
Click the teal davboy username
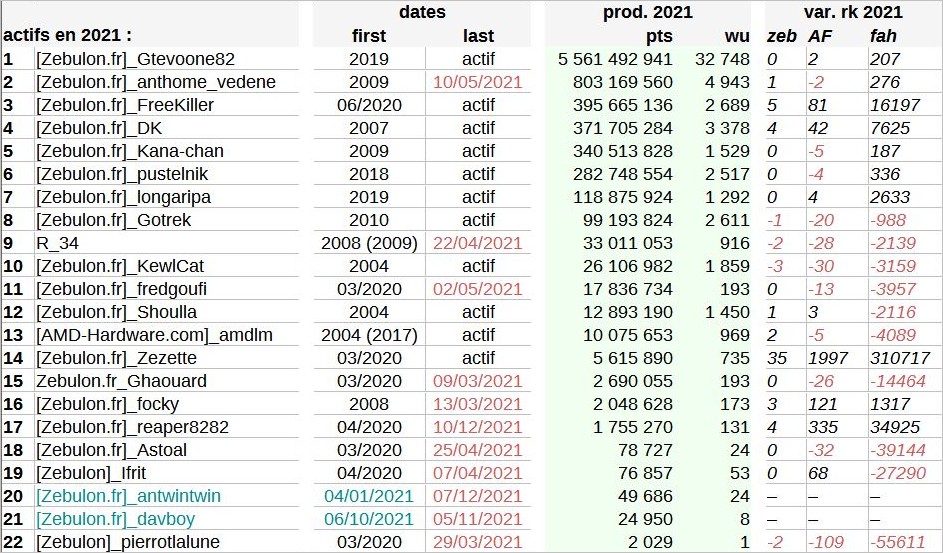click(115, 519)
